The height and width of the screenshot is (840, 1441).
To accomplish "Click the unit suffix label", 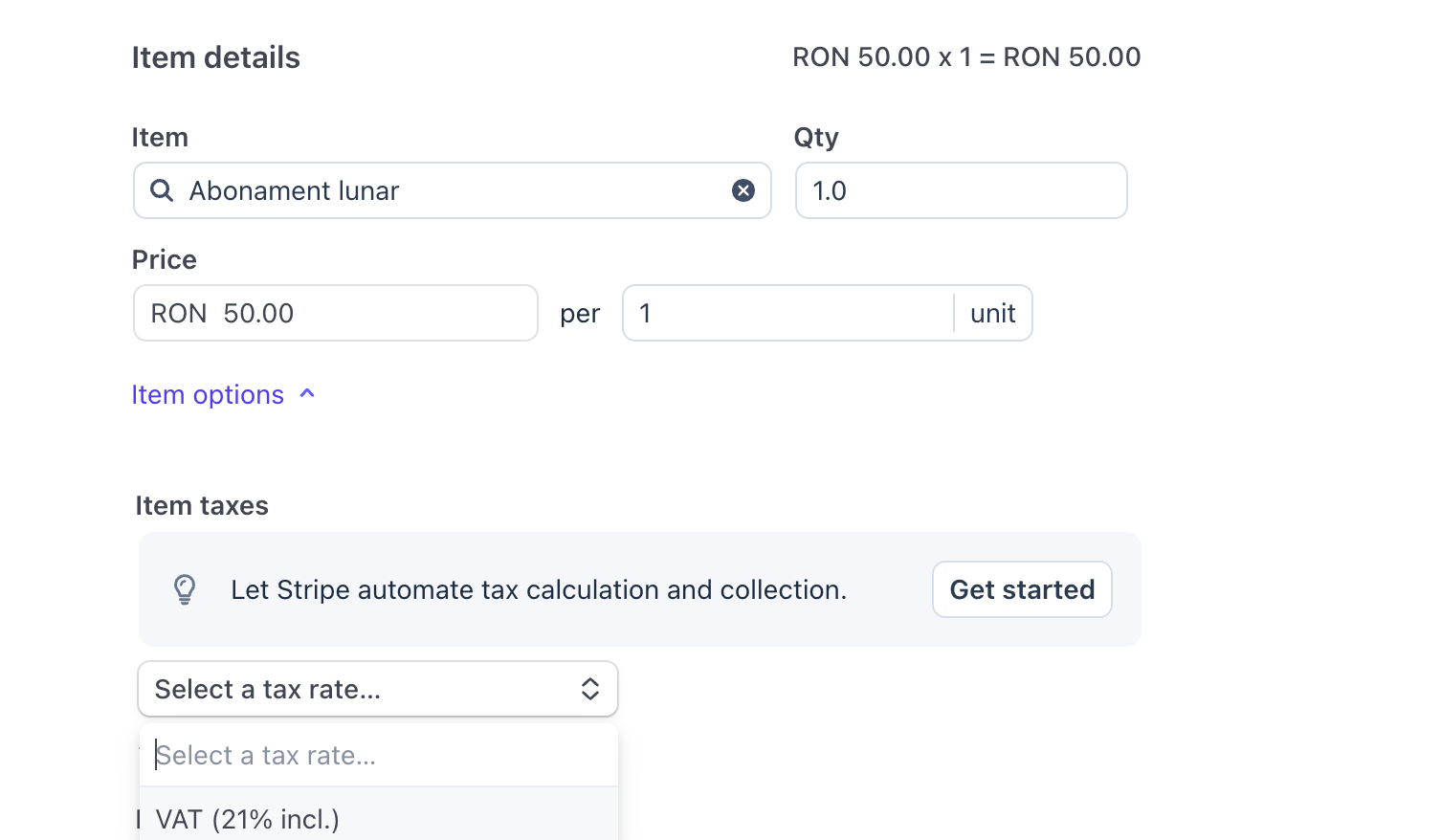I will 993,313.
